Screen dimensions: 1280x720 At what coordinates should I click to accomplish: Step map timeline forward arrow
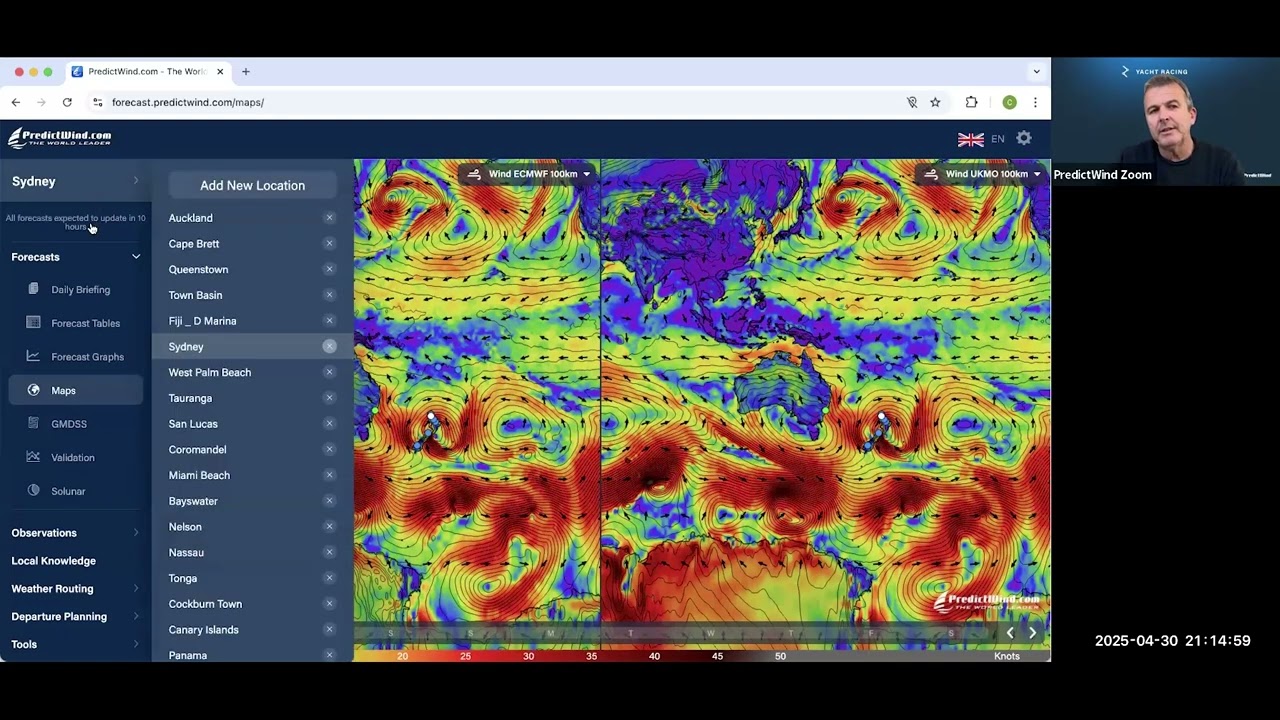tap(1033, 632)
